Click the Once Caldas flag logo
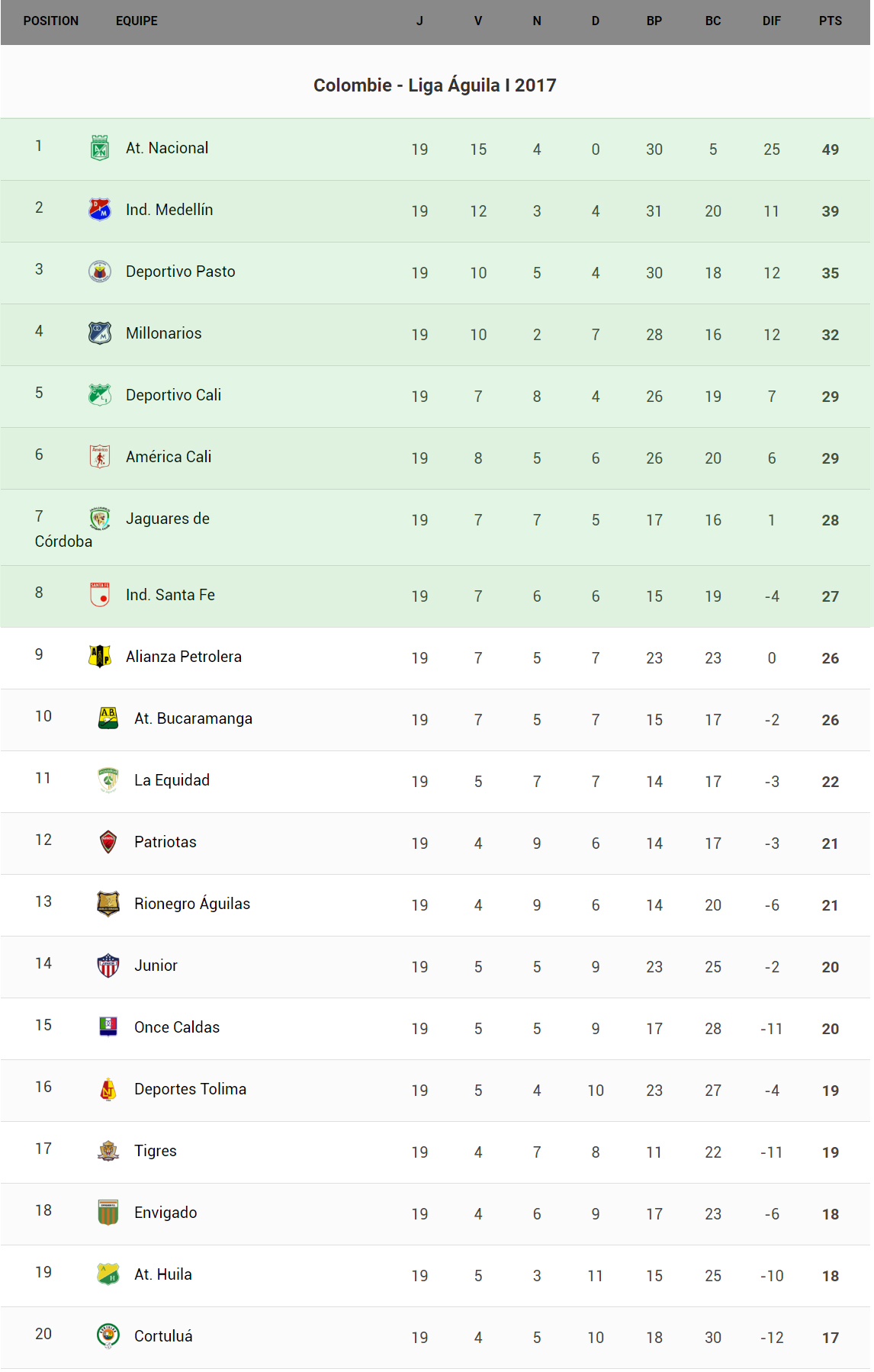The height and width of the screenshot is (1372, 874). tap(108, 1027)
